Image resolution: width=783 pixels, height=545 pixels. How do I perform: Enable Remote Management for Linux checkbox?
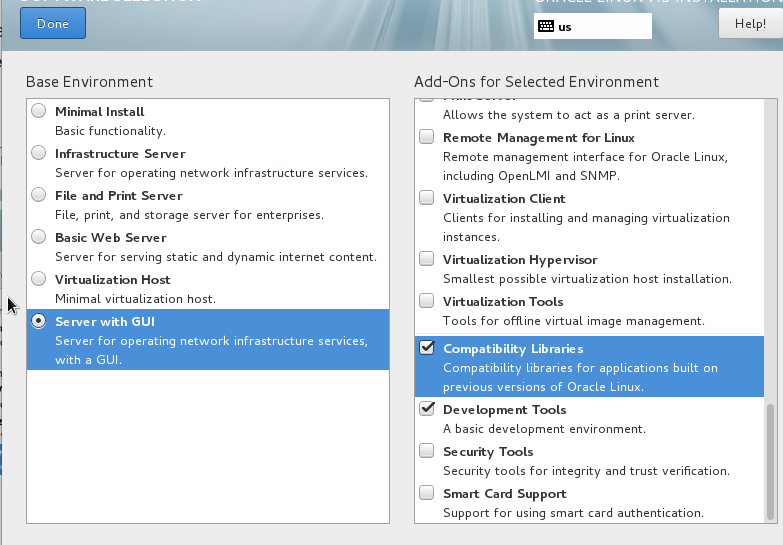[426, 136]
